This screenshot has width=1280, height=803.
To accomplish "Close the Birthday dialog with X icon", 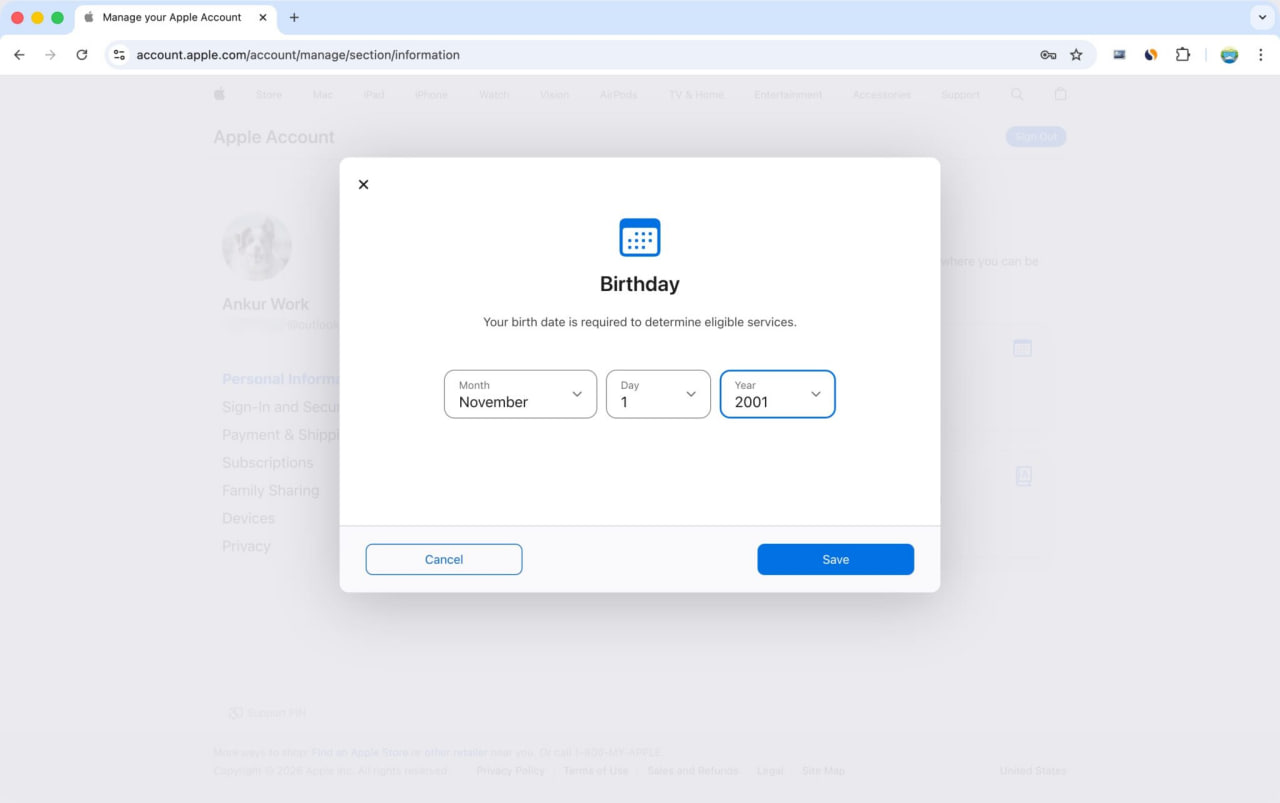I will pyautogui.click(x=363, y=184).
